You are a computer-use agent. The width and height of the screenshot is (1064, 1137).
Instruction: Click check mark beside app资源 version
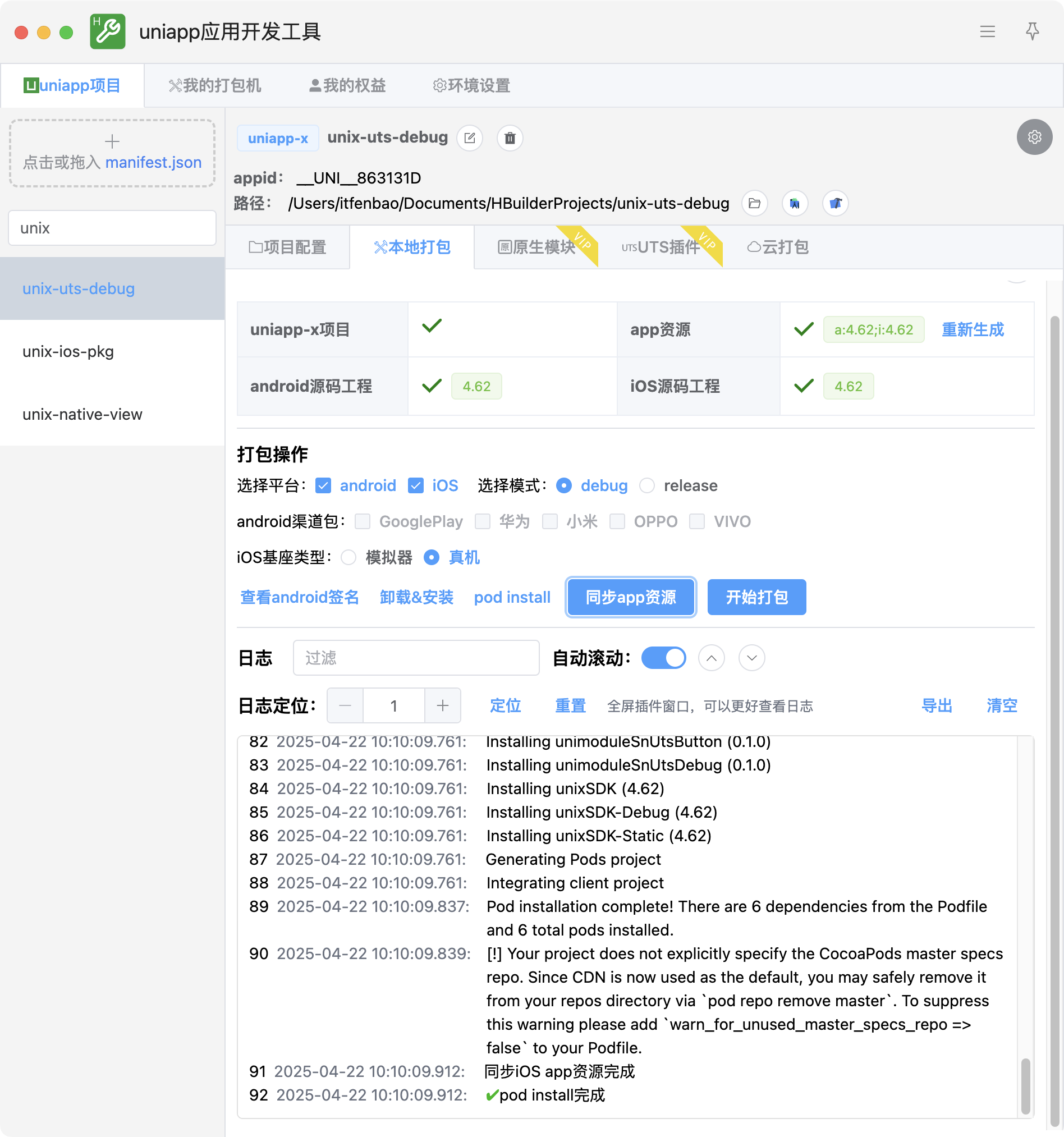coord(804,329)
